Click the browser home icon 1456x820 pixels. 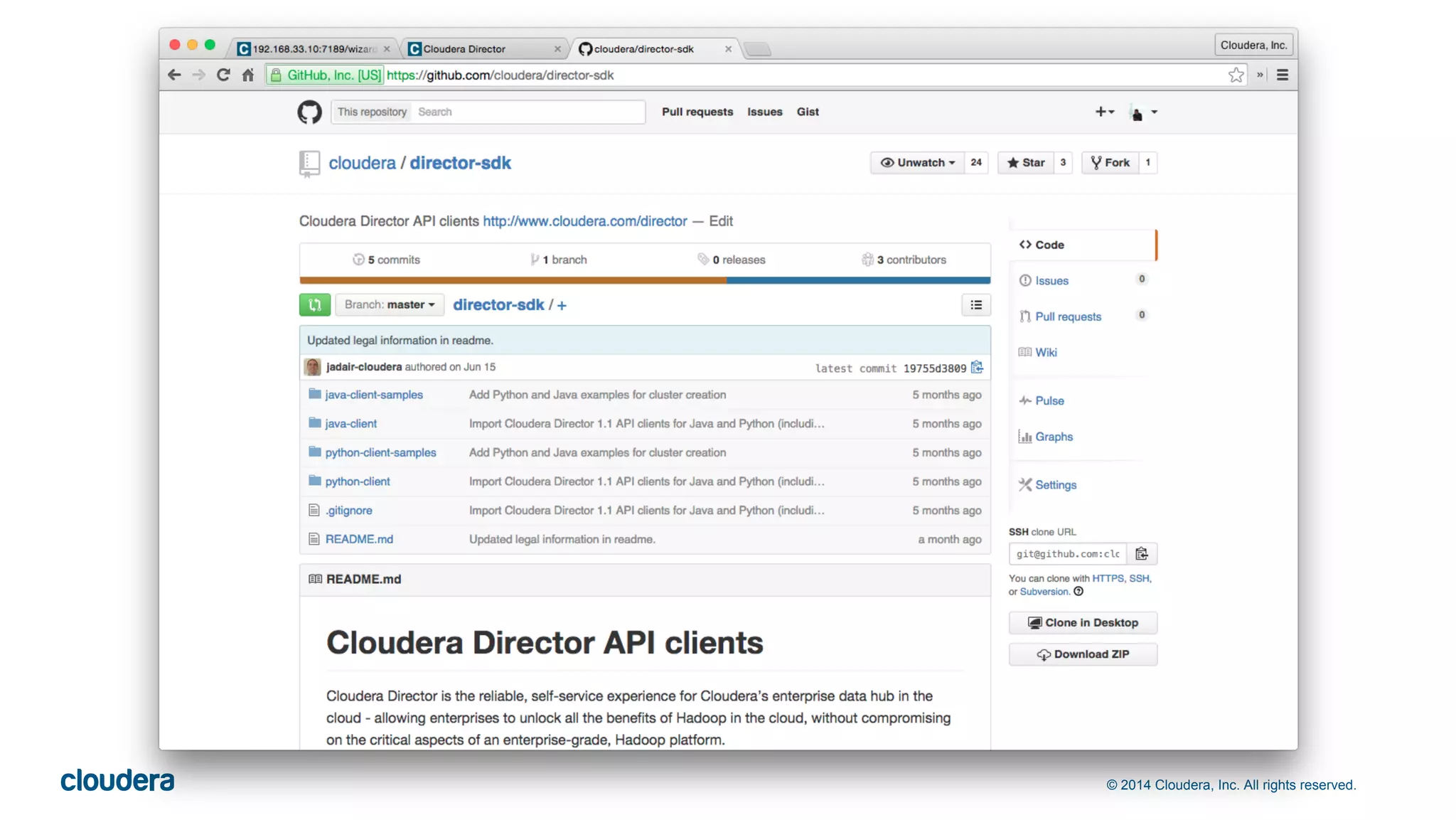coord(247,75)
